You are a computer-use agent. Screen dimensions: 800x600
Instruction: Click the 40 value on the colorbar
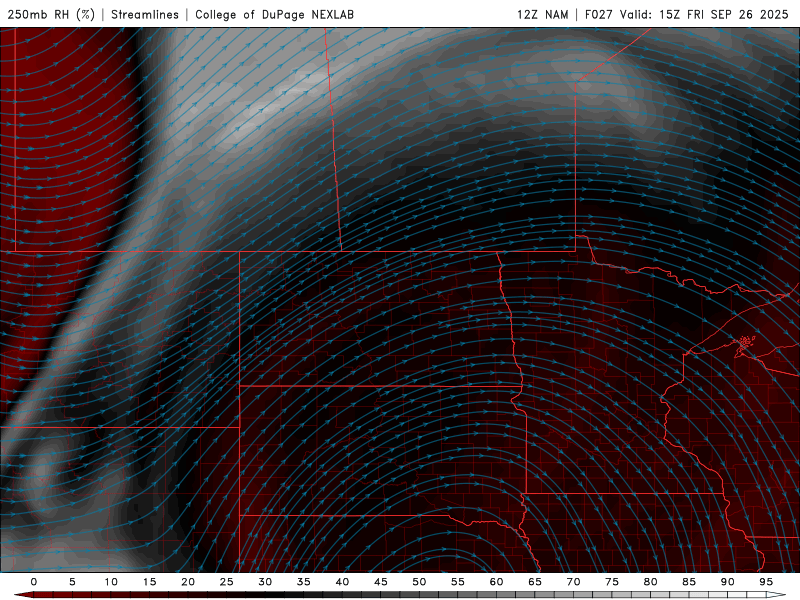tap(342, 582)
